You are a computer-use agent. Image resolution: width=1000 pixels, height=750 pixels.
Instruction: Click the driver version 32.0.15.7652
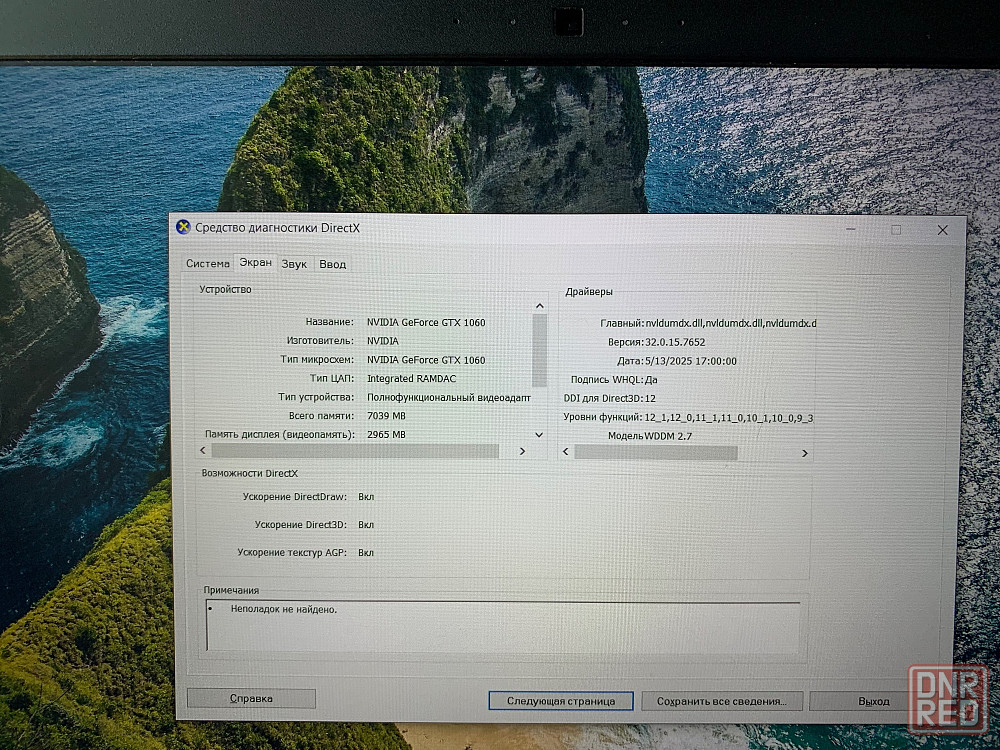tap(675, 342)
